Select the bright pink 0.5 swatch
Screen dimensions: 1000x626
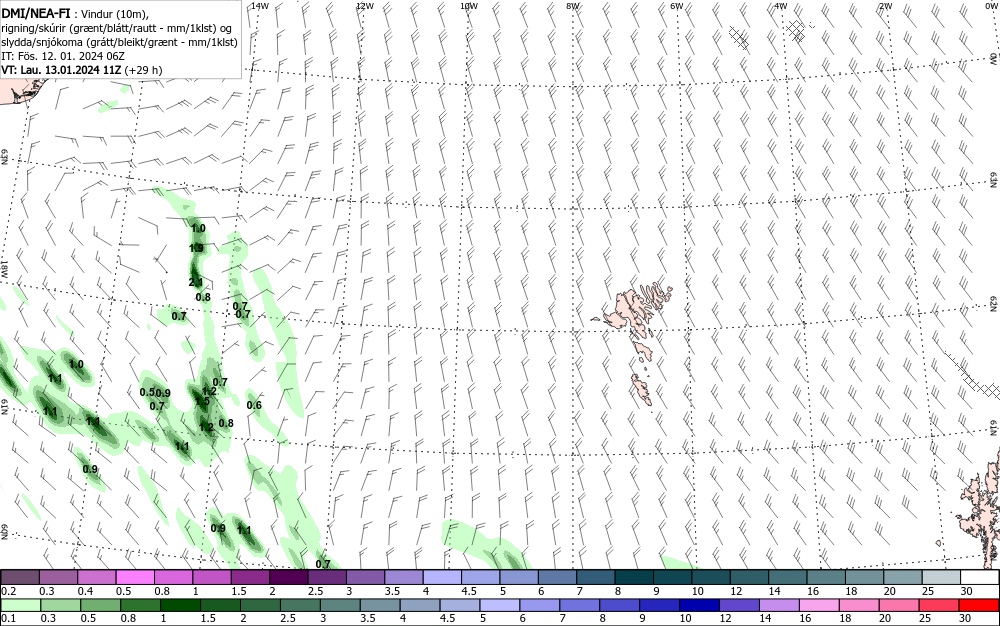click(x=135, y=578)
